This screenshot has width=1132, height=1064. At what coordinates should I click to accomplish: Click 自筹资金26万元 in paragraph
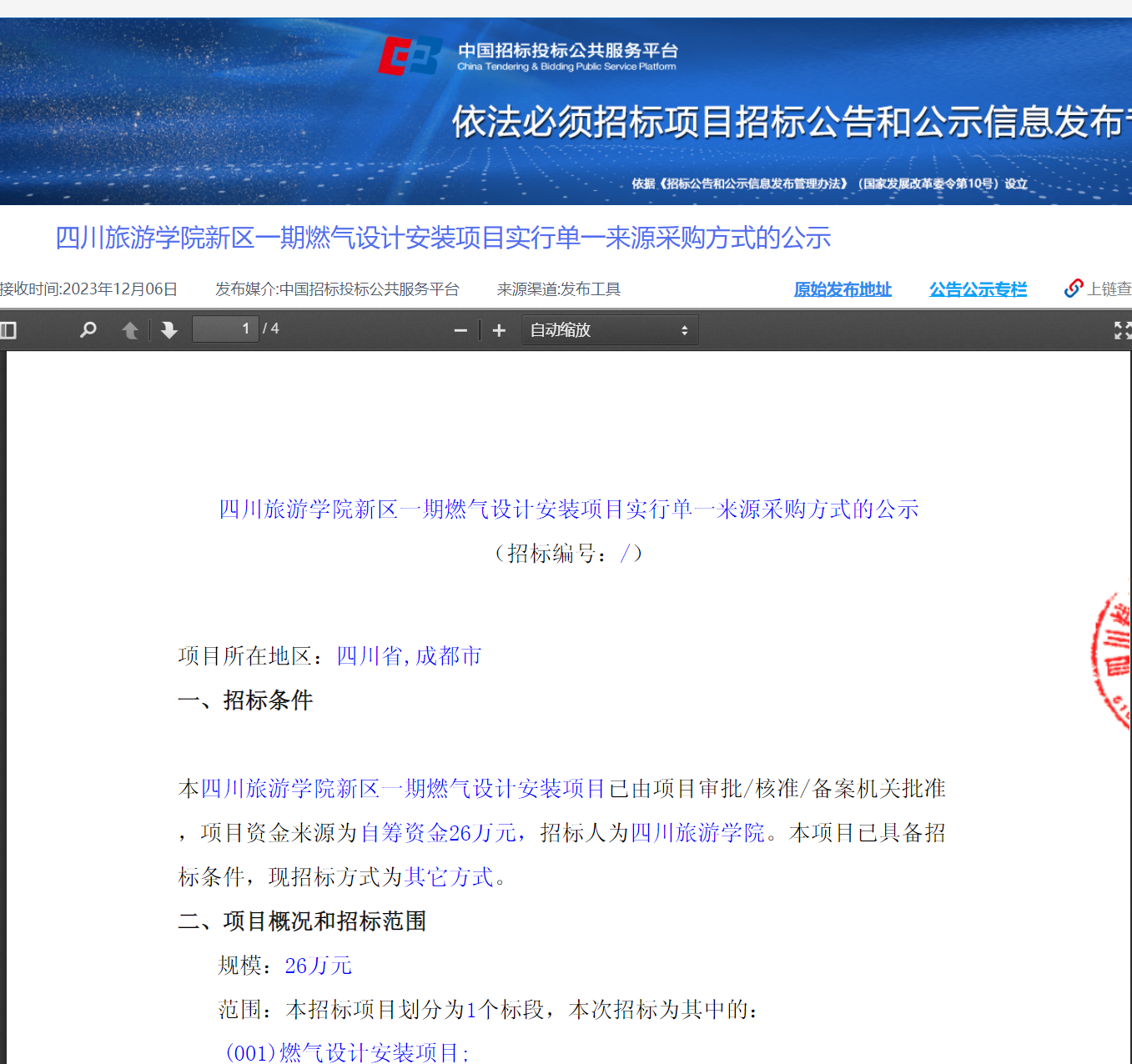(x=439, y=833)
